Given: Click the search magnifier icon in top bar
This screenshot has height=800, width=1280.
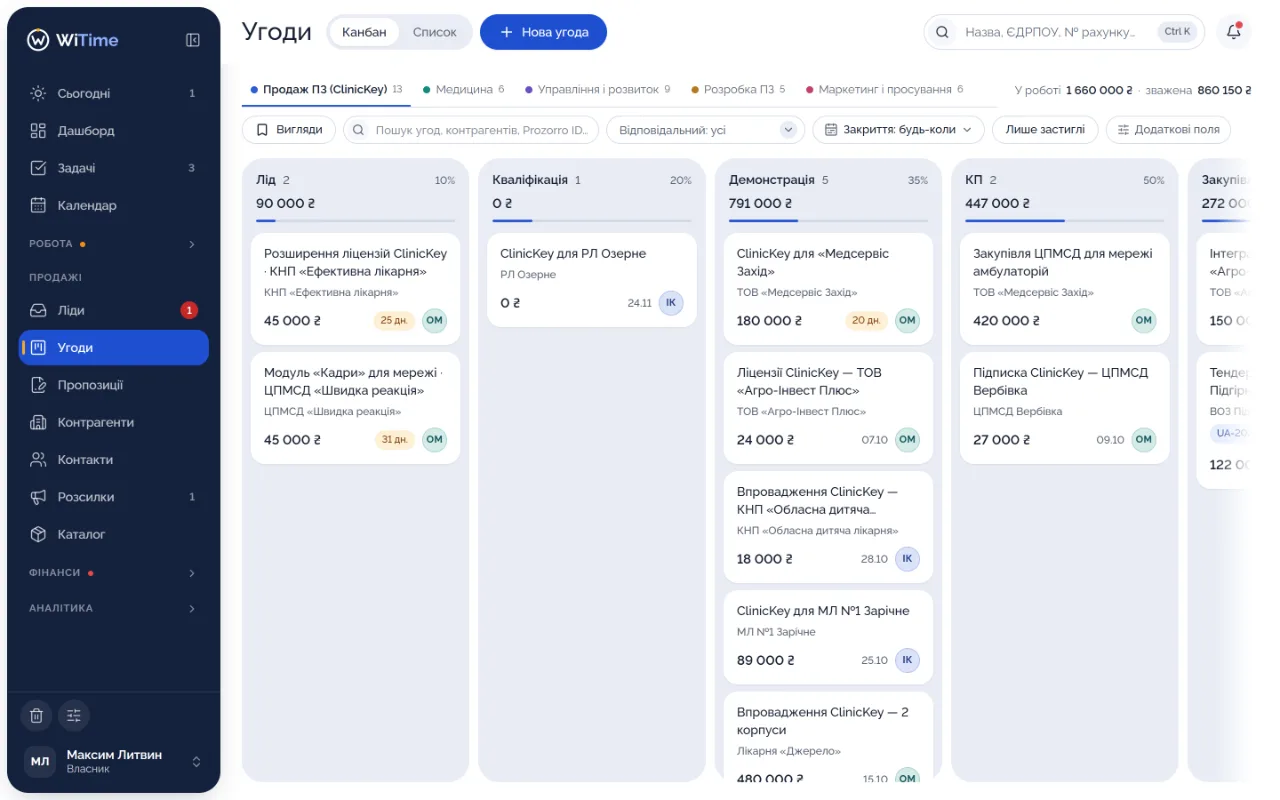Looking at the screenshot, I should tap(942, 32).
